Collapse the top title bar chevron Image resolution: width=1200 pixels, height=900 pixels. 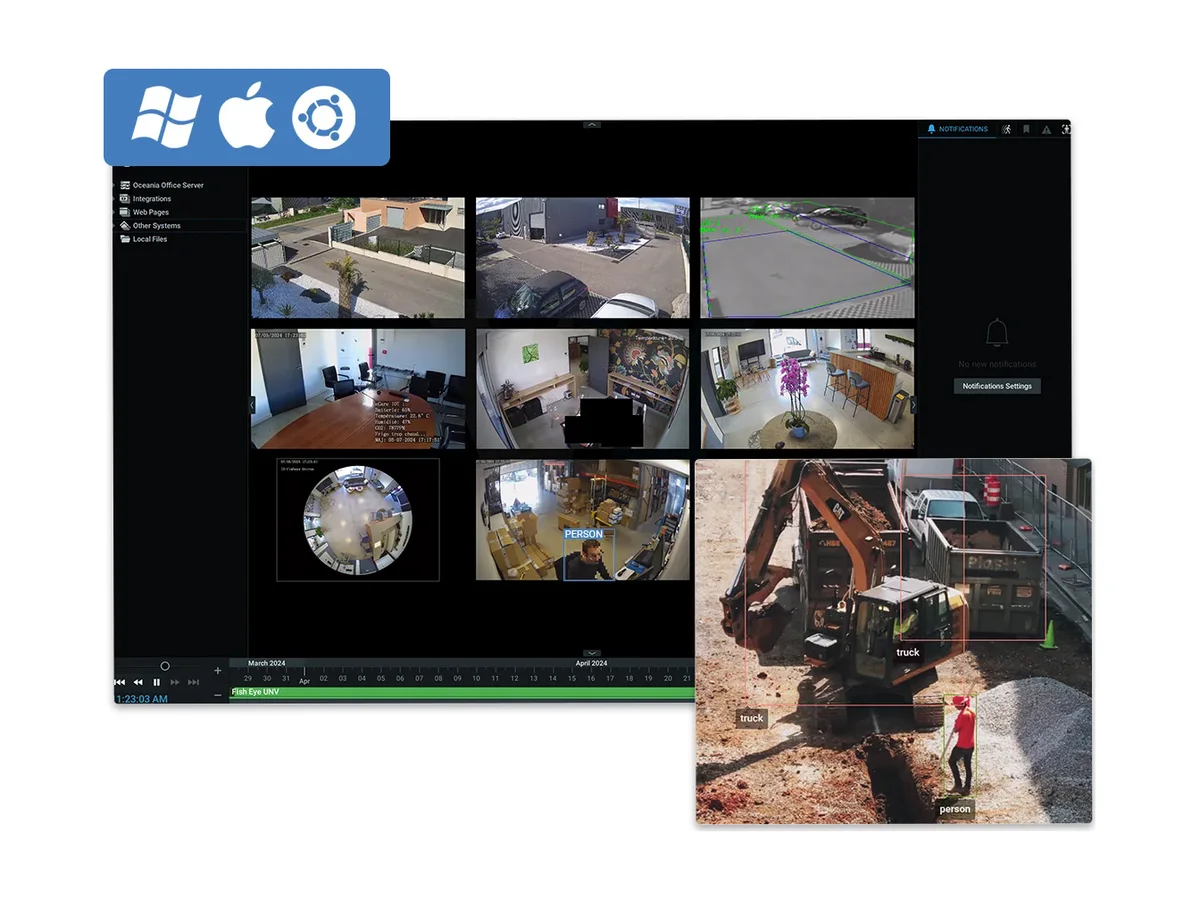pyautogui.click(x=592, y=125)
